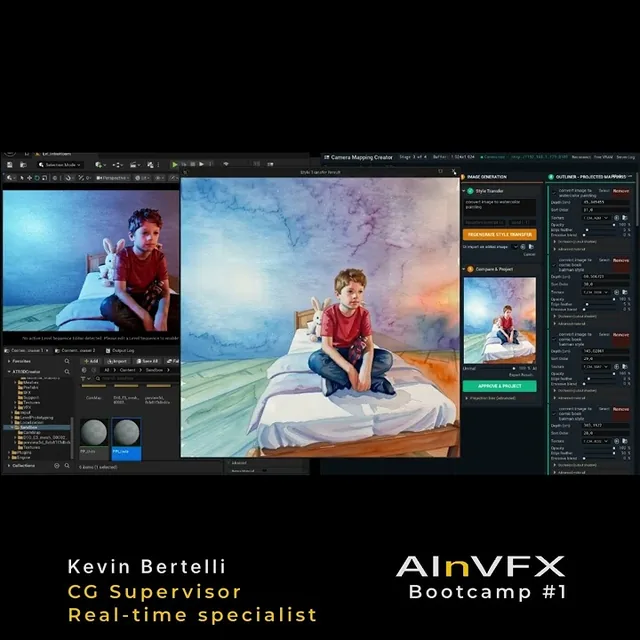
Task: Click the browse folder icon for Sort Order 29 texture
Action: coord(624,367)
